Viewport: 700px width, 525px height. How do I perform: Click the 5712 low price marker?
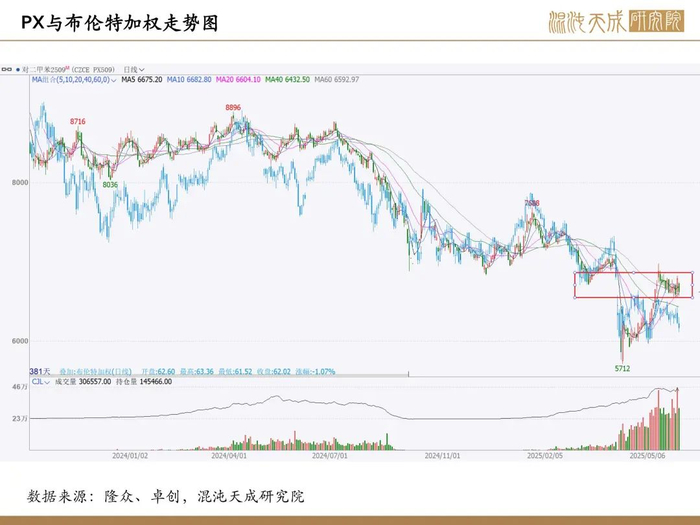(x=622, y=368)
